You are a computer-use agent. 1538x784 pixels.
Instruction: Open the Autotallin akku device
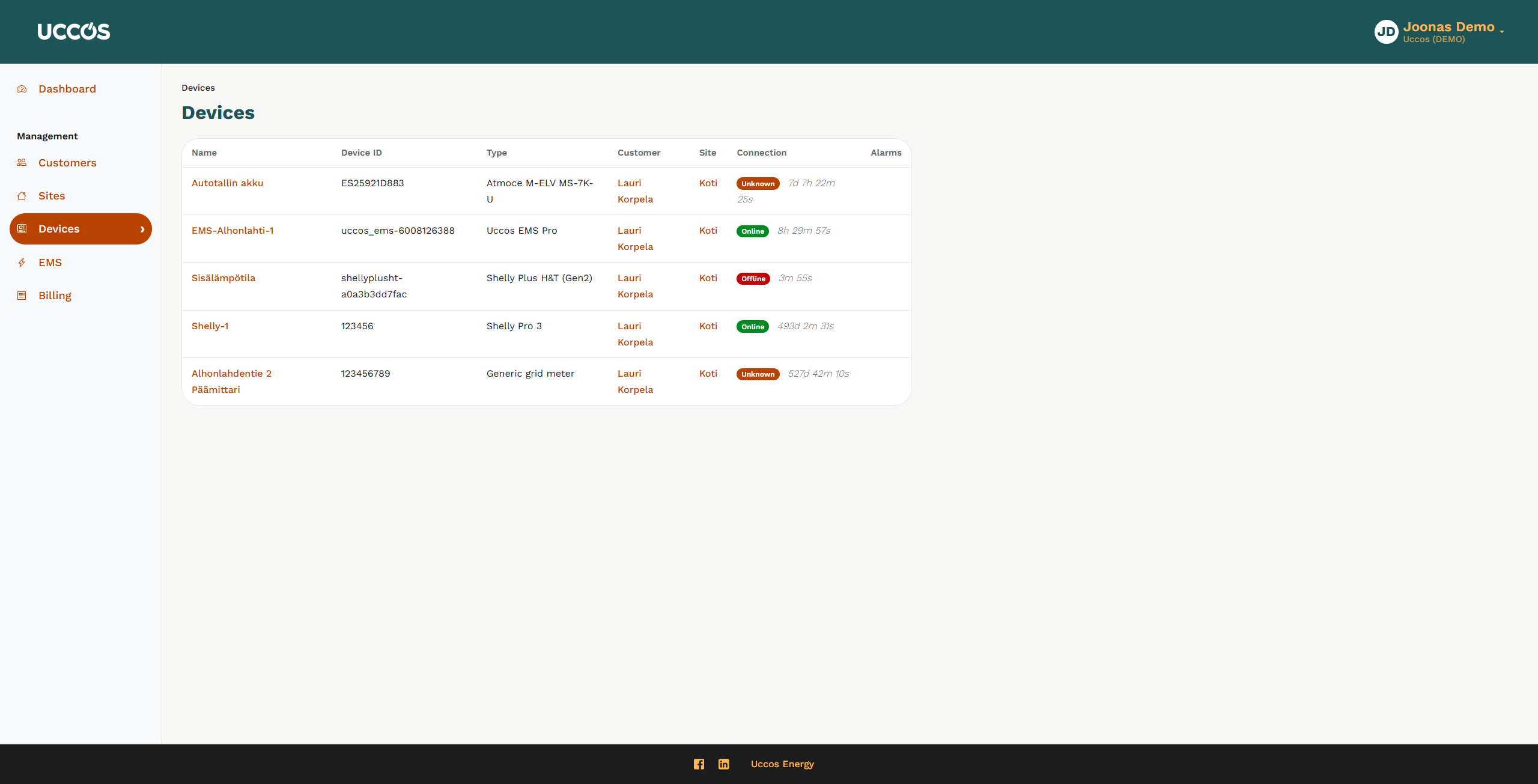coord(227,183)
